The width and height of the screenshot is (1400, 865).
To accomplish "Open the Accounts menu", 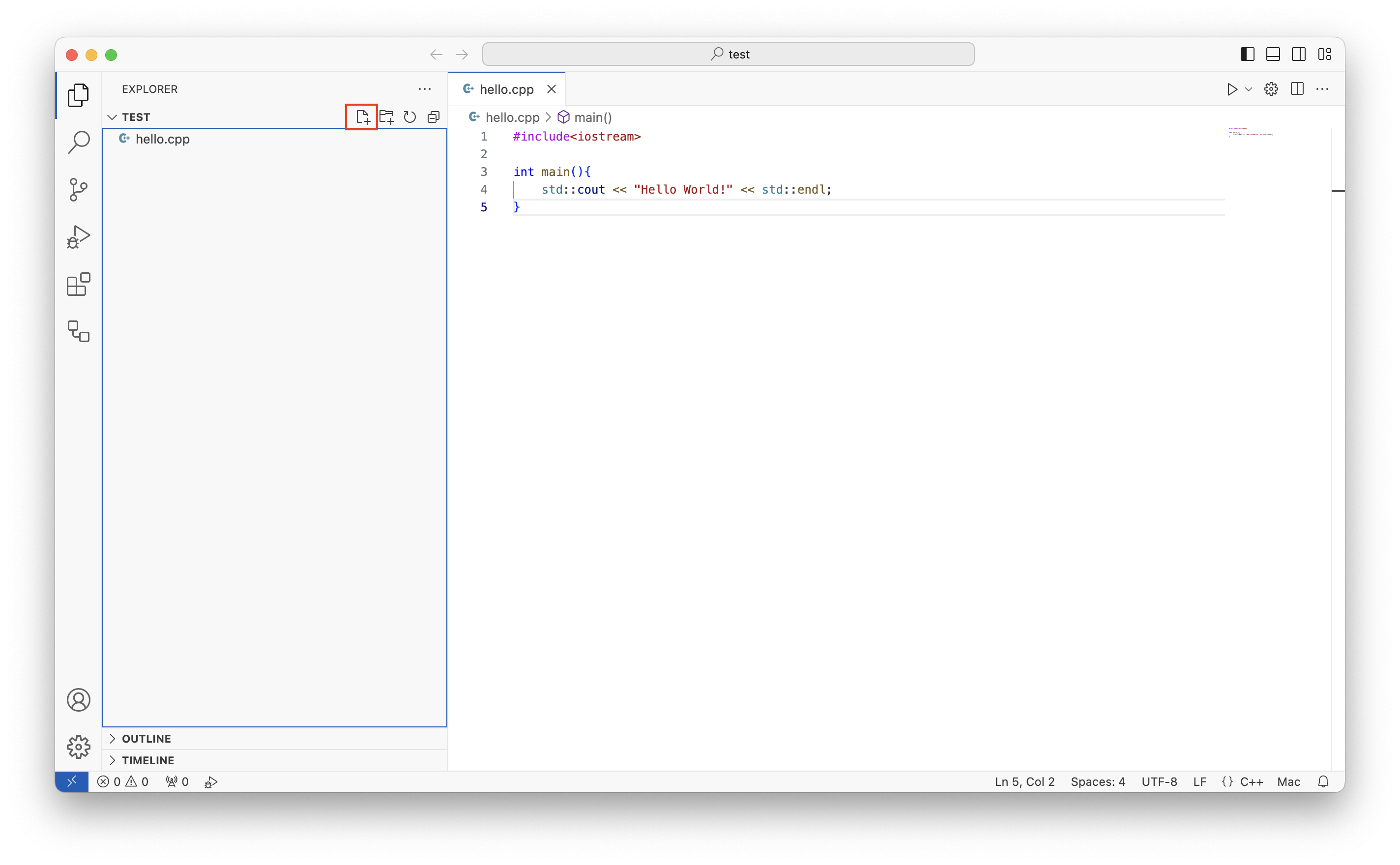I will click(x=78, y=700).
